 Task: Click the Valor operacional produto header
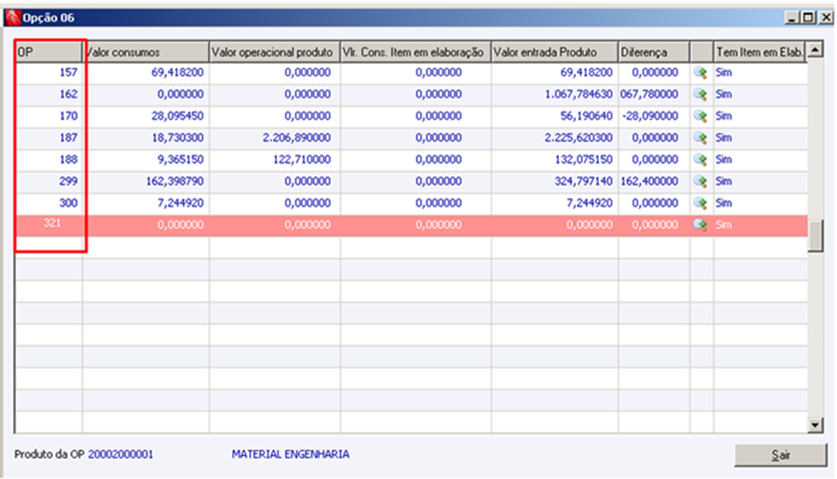click(x=275, y=52)
